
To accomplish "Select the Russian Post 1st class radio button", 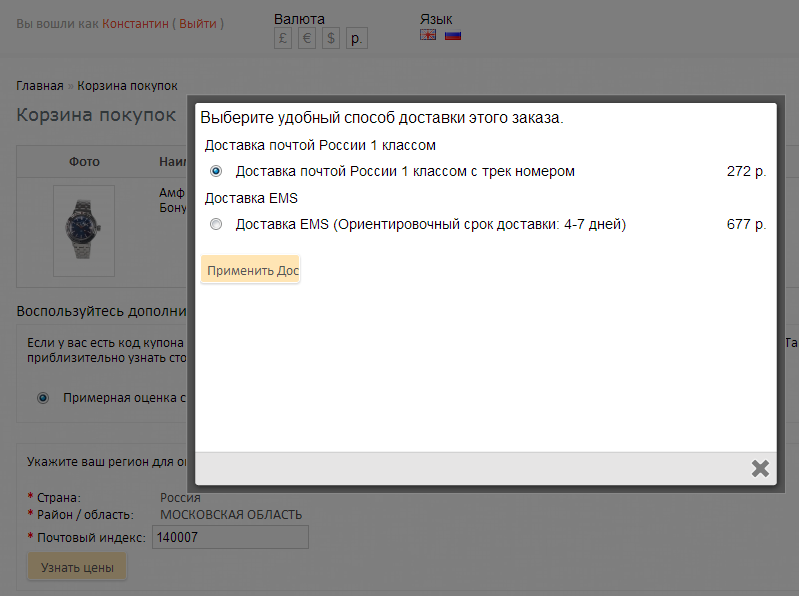I will [x=216, y=171].
